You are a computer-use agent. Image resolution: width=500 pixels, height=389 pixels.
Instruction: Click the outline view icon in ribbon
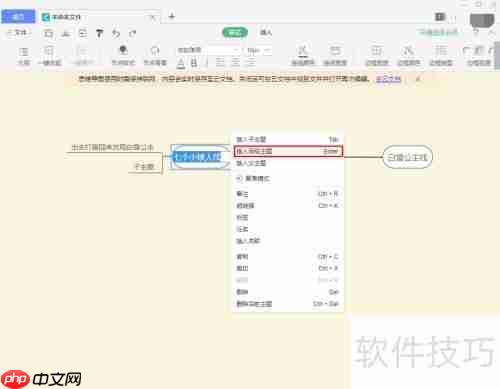tap(23, 56)
